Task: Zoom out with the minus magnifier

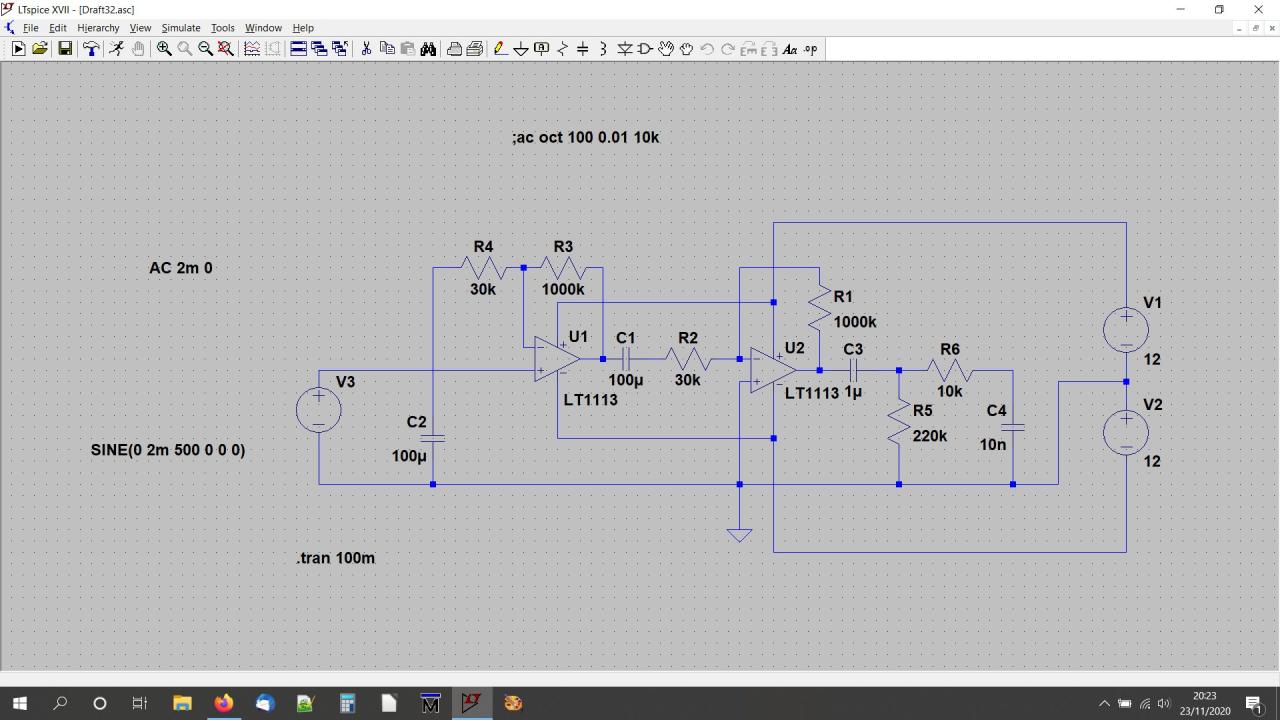Action: pos(205,49)
